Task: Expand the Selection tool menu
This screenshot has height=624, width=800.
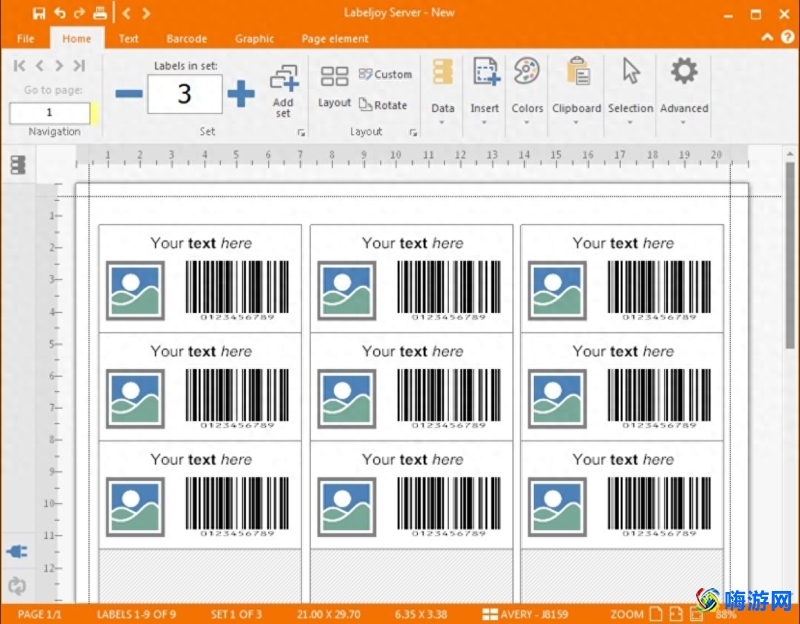Action: [631, 92]
